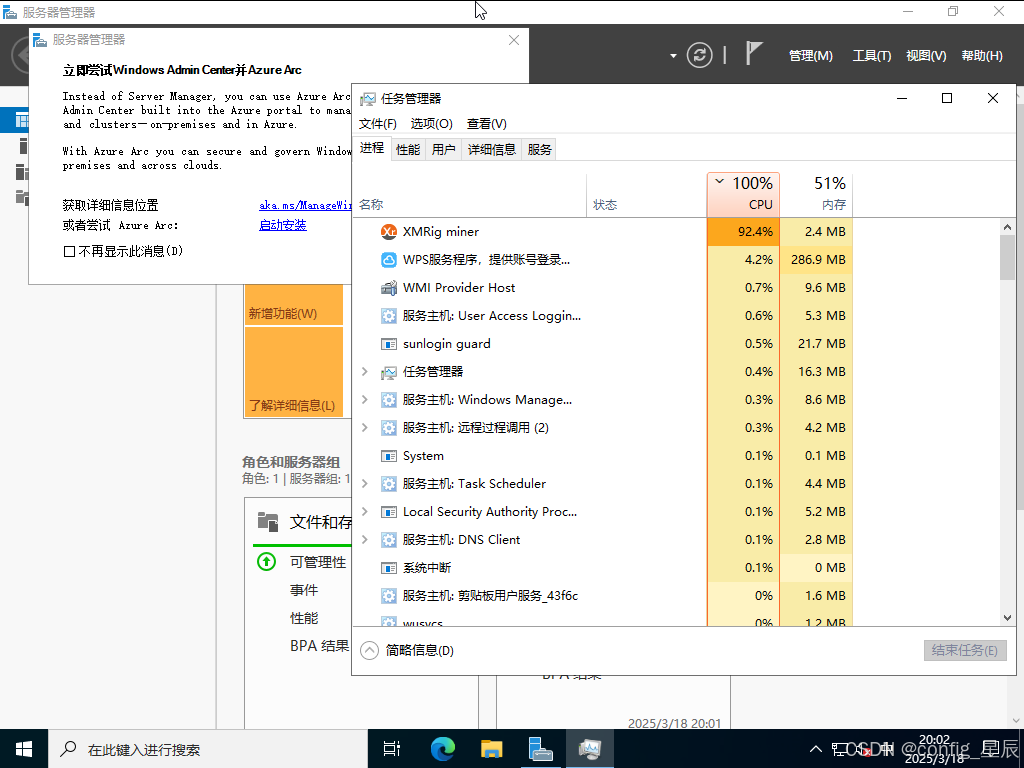Screen dimensions: 1024x768
Task: Click the 了解详细信息(L) tile
Action: click(x=294, y=371)
